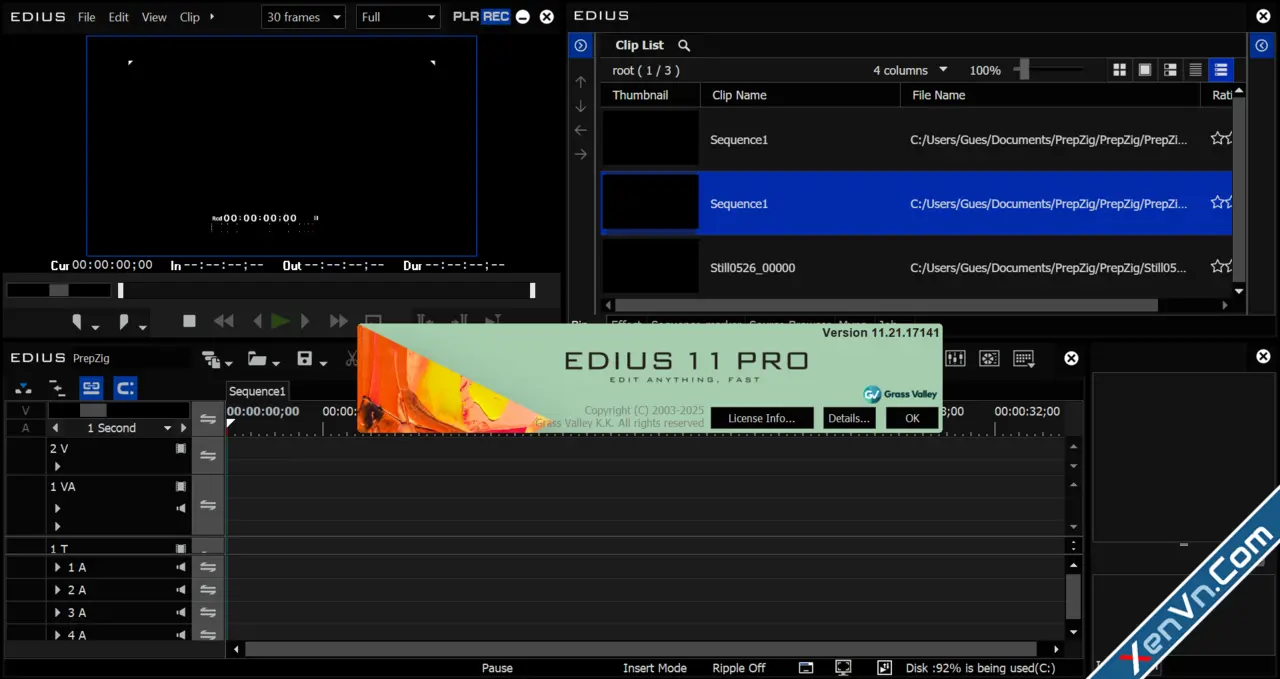
Task: Mute the 2 A audio track speaker
Action: [181, 590]
